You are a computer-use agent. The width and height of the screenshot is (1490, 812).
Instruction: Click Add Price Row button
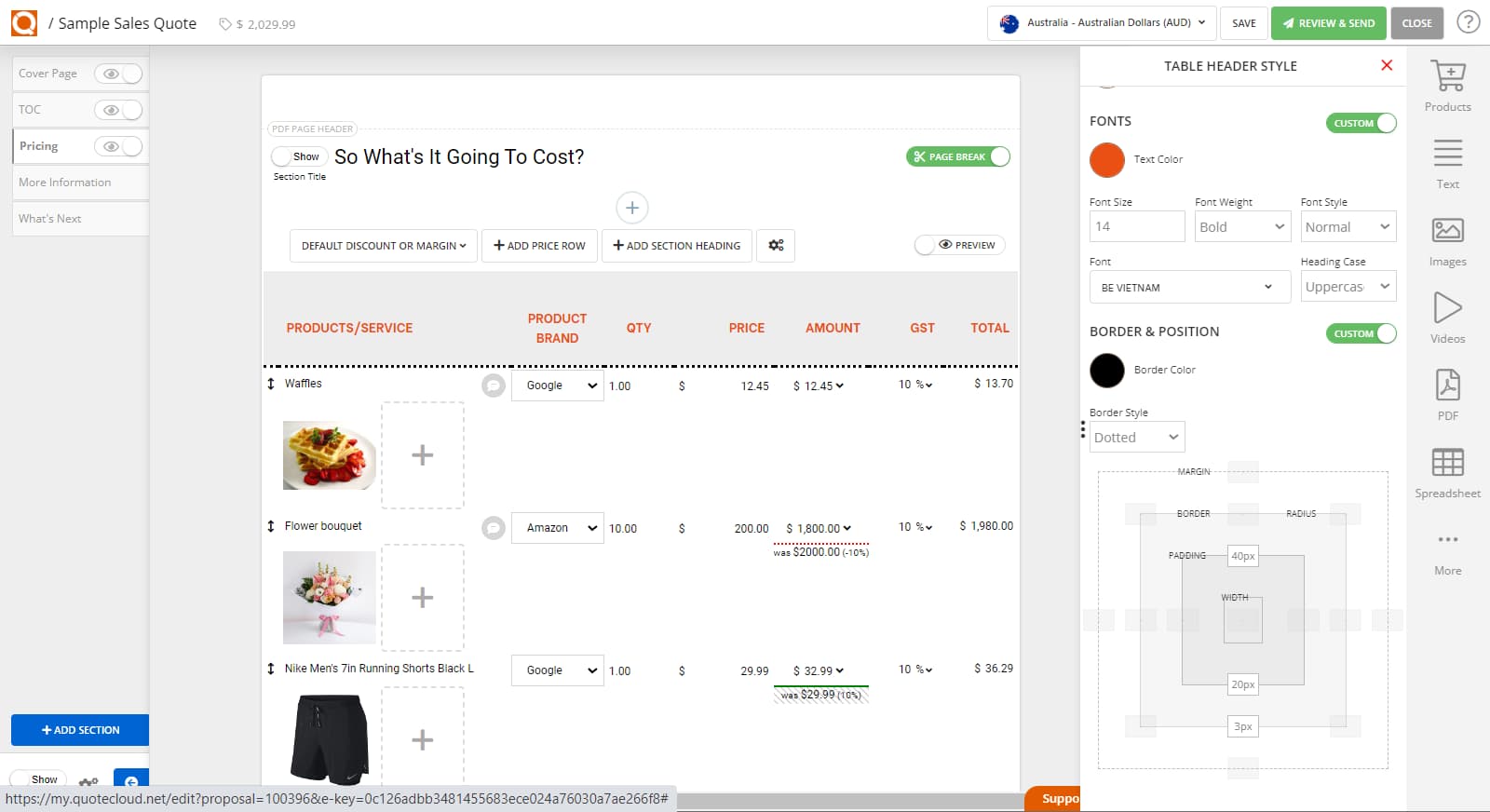tap(539, 246)
